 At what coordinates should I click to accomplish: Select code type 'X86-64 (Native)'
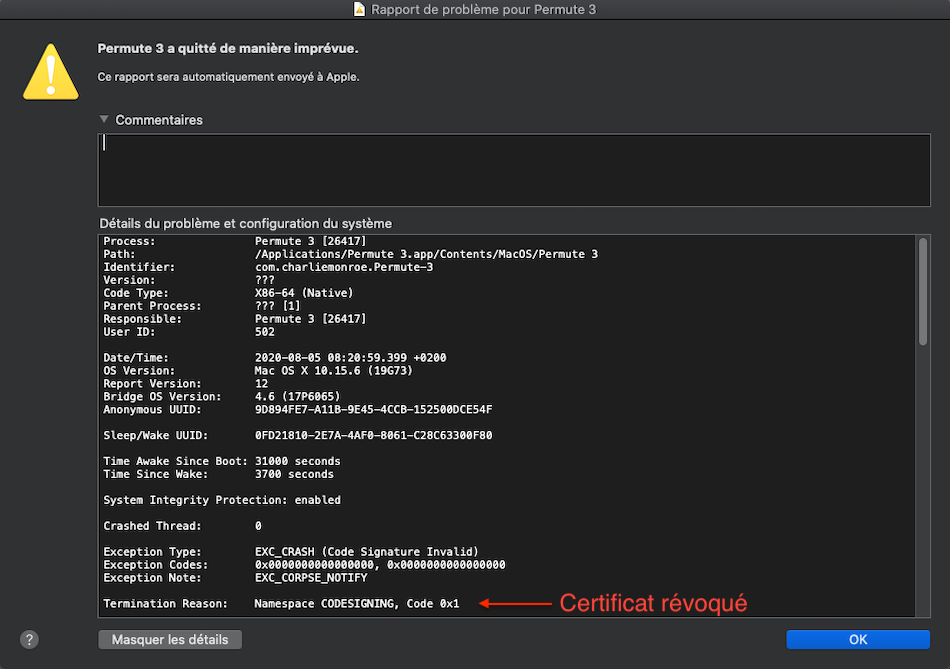304,293
